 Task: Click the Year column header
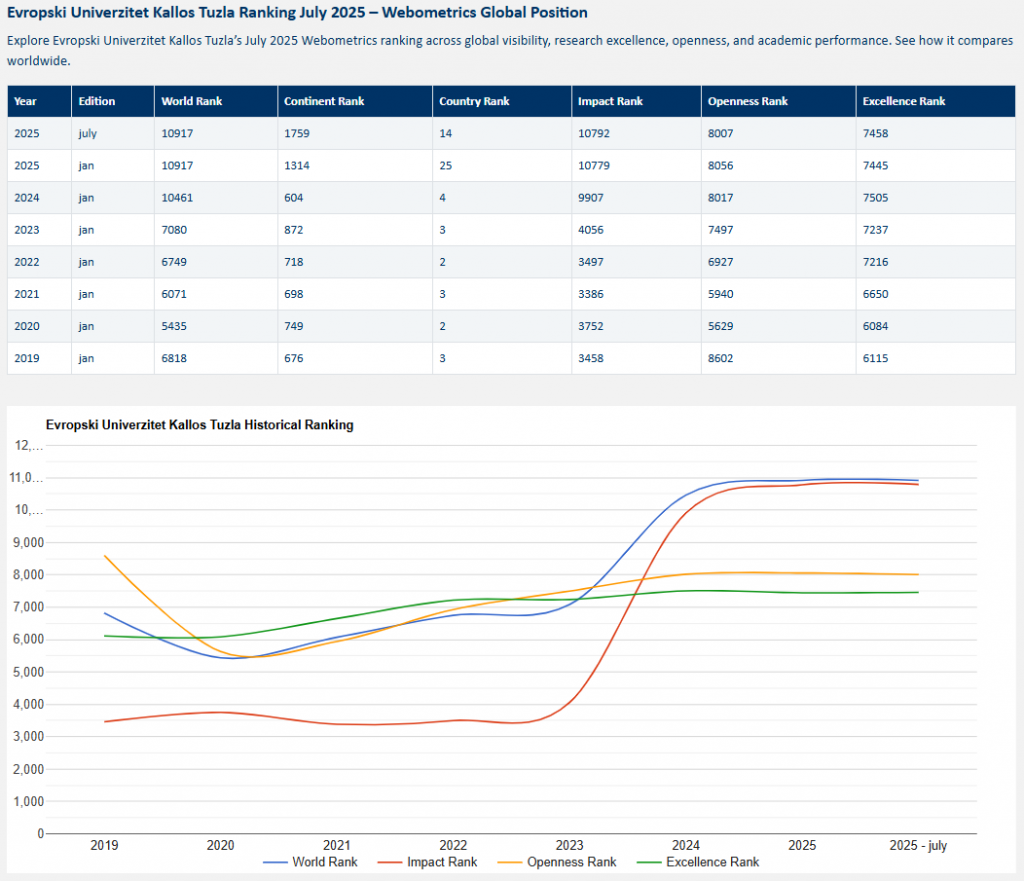click(39, 101)
